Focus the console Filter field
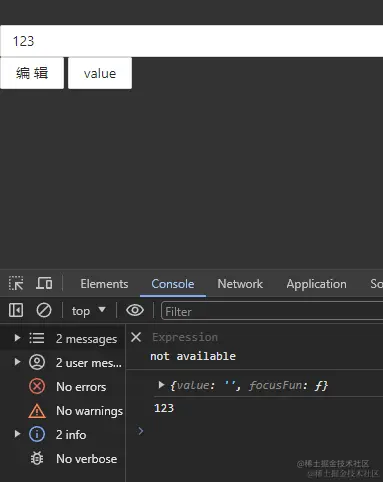This screenshot has width=383, height=482. click(x=272, y=311)
